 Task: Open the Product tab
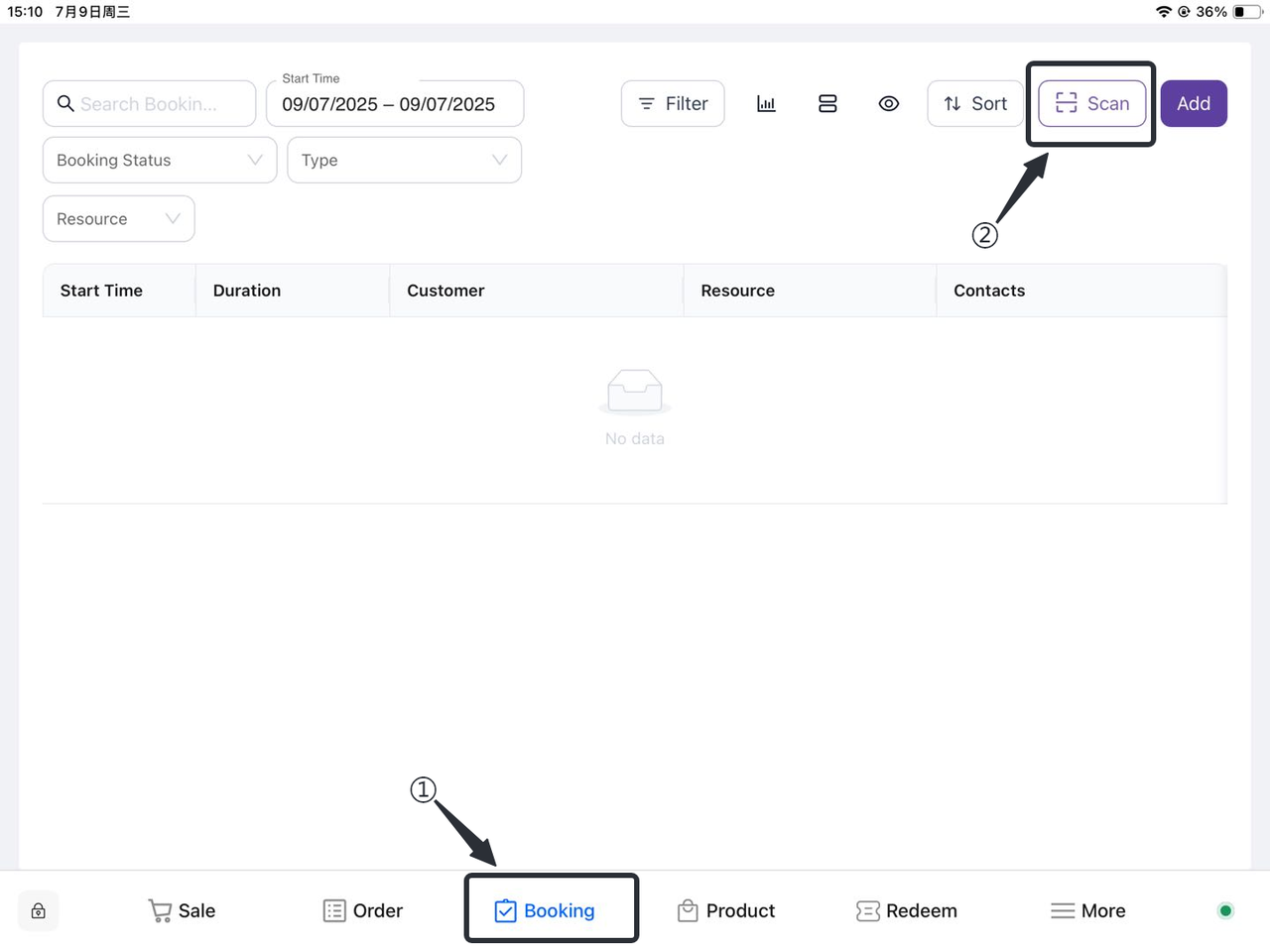(x=726, y=911)
